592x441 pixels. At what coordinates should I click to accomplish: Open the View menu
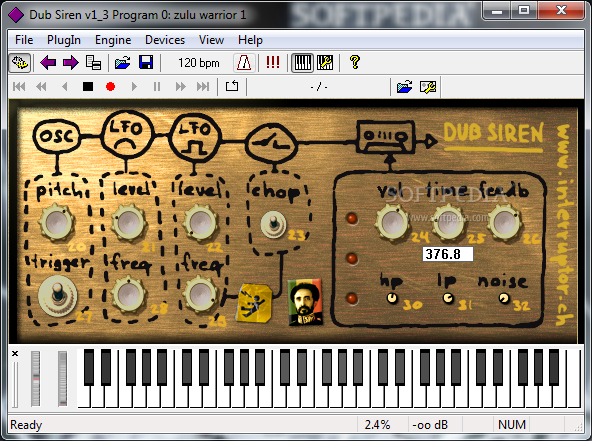pos(211,40)
